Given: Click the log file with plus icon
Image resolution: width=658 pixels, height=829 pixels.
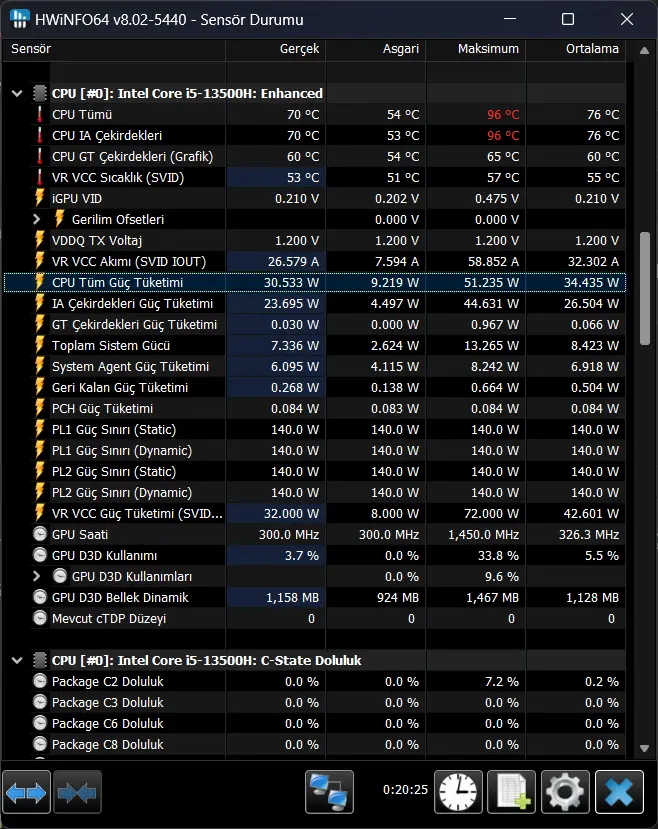Looking at the screenshot, I should (x=512, y=791).
